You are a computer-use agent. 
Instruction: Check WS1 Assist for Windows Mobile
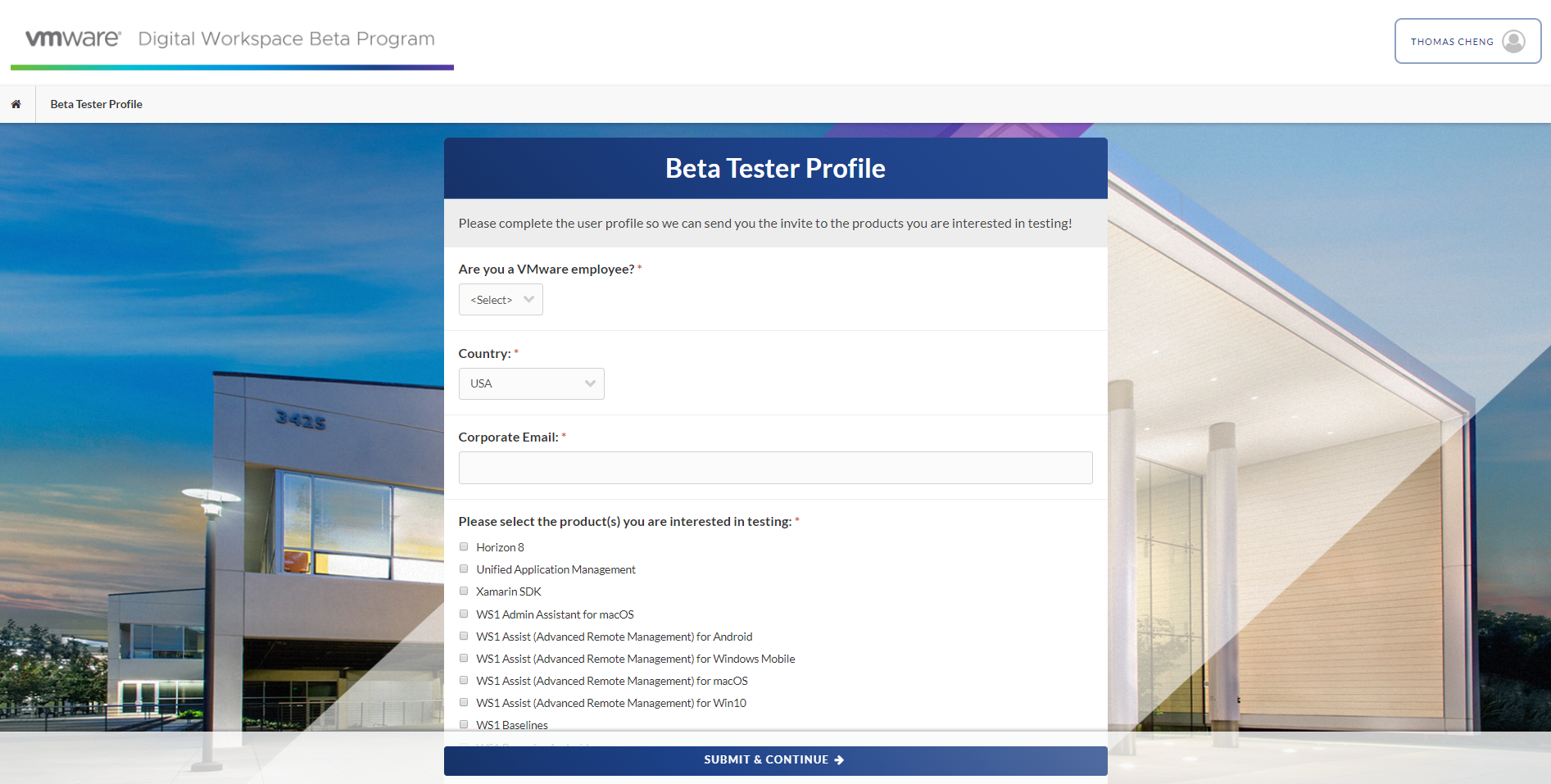coord(464,658)
